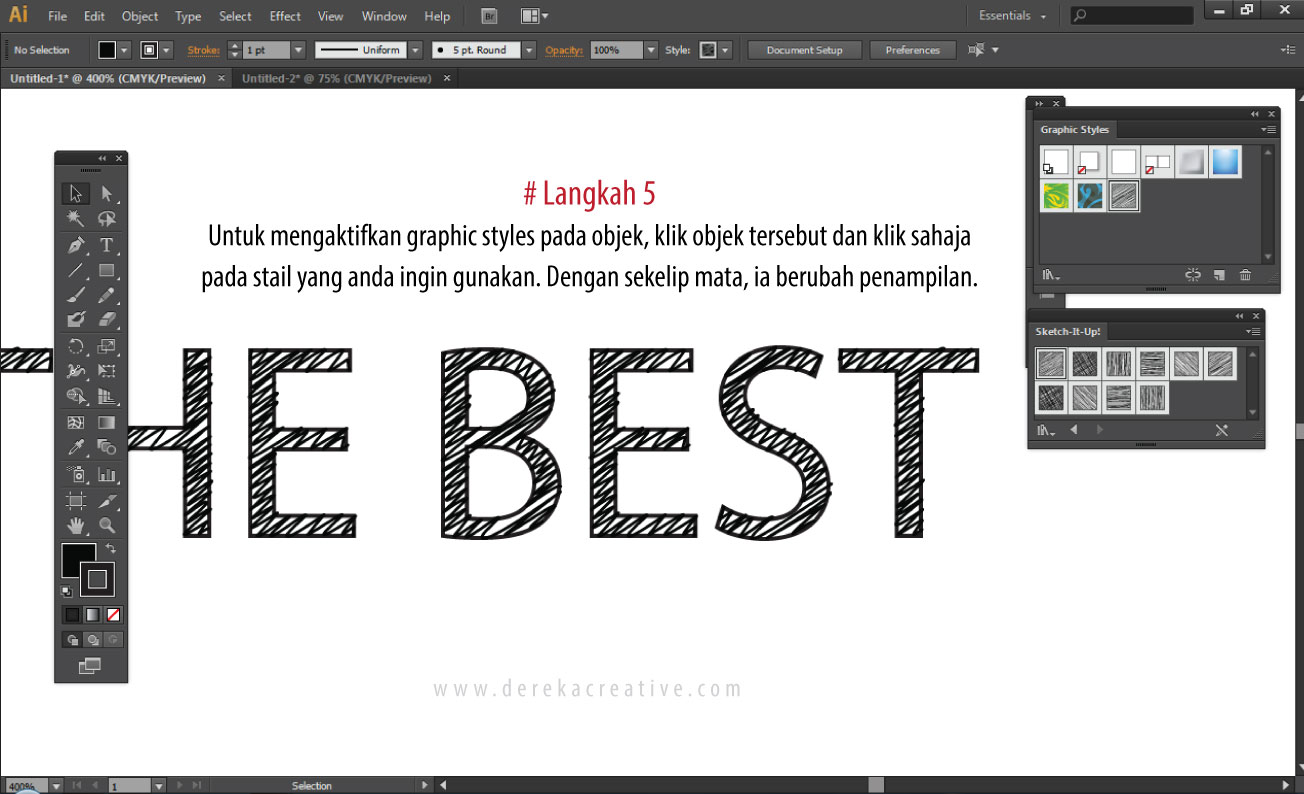Activate the Zoom tool
The height and width of the screenshot is (794, 1304).
point(106,525)
